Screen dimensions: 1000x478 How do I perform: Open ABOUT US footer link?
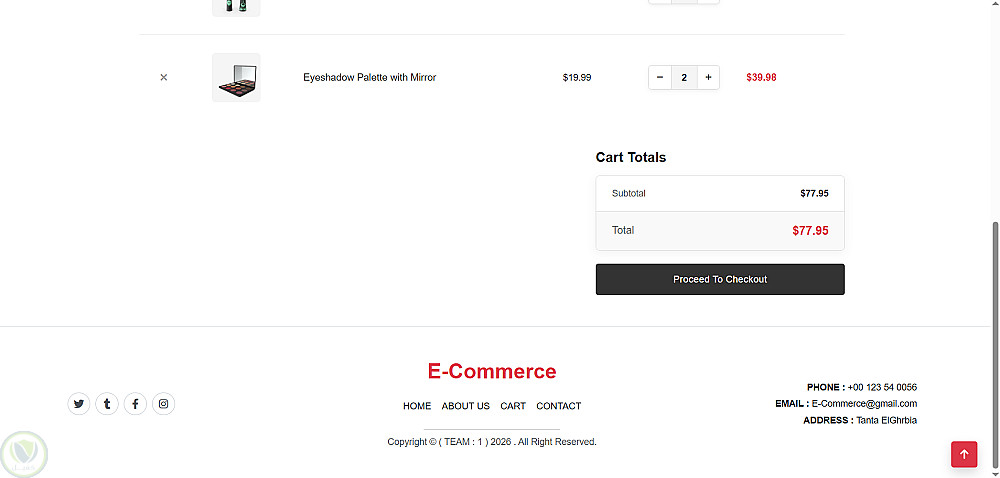466,406
